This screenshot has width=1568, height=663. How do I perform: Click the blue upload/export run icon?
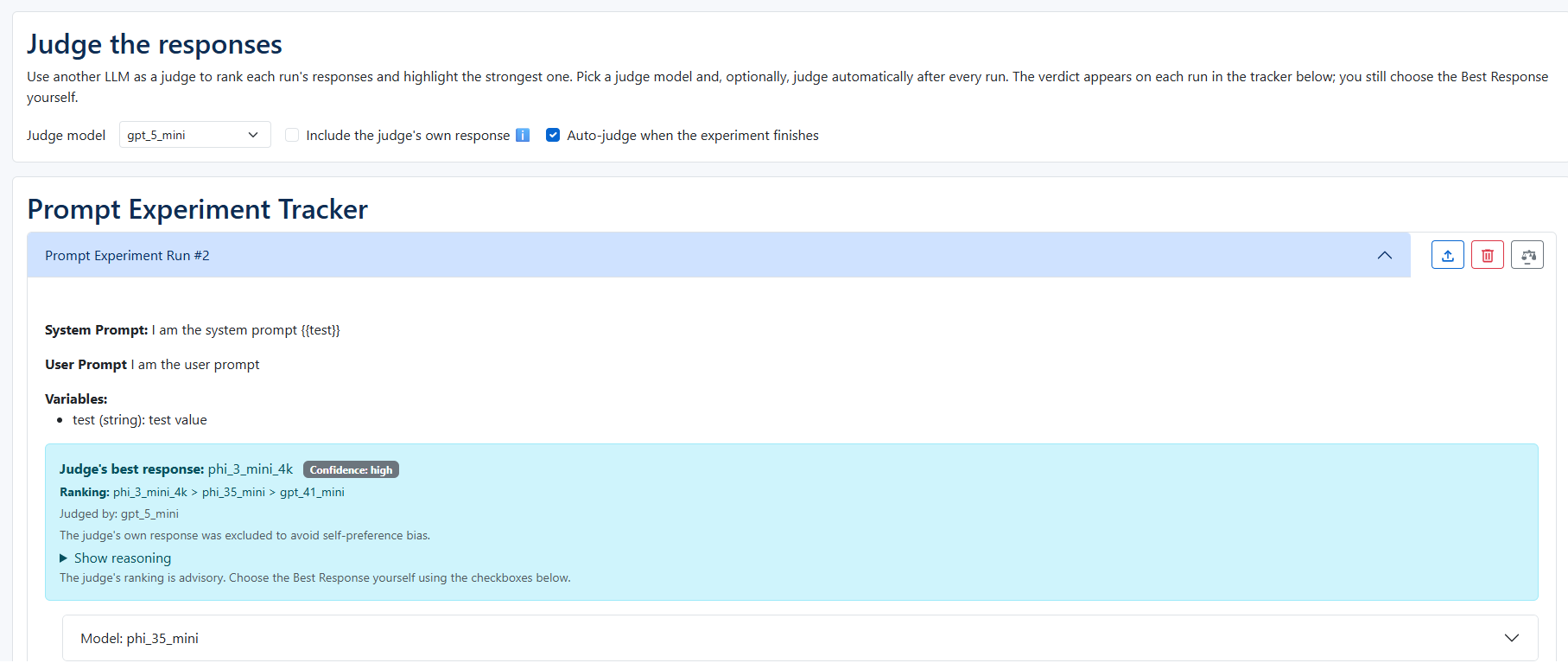click(x=1447, y=255)
